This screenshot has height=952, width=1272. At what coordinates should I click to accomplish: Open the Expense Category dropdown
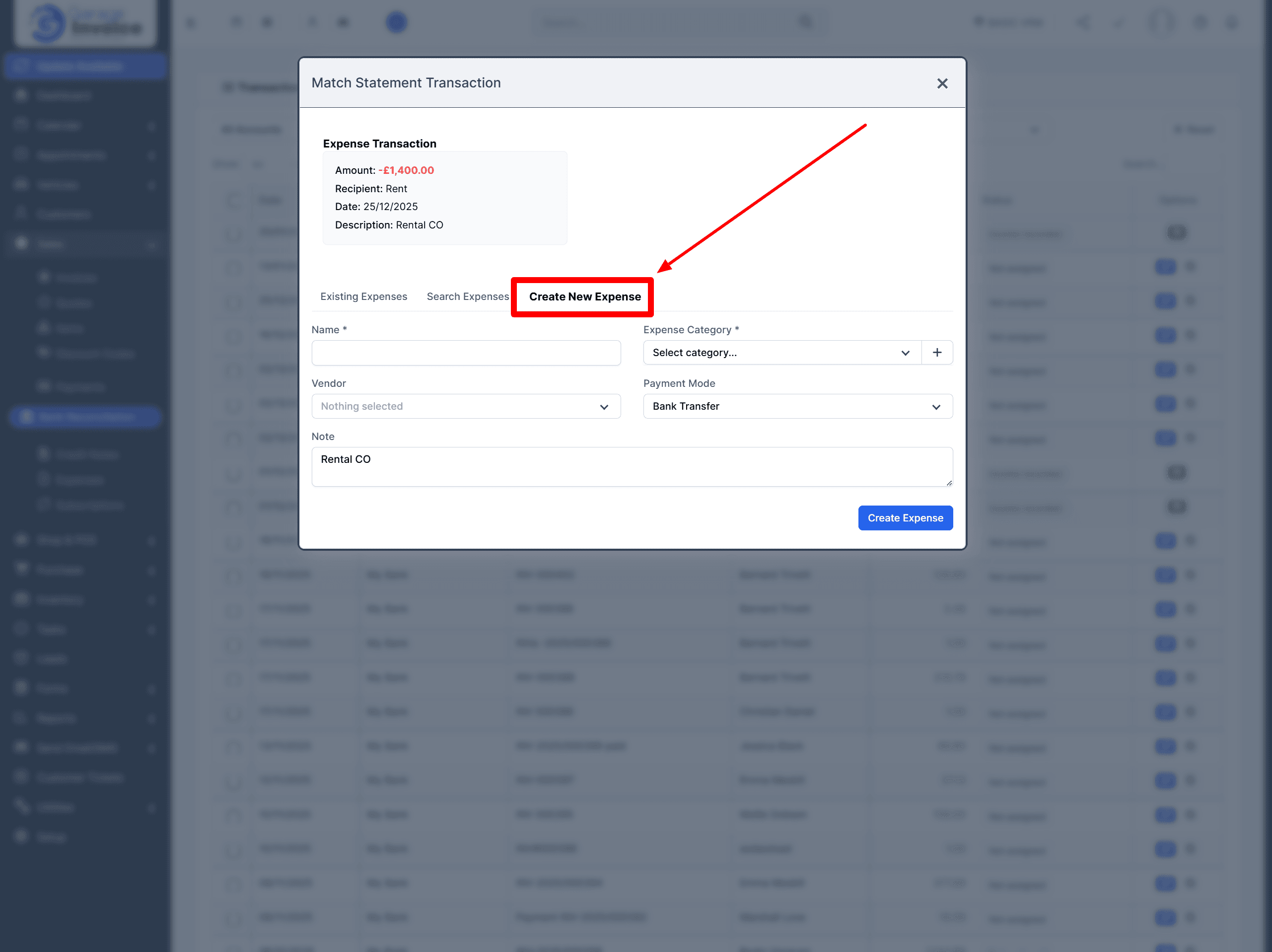(x=781, y=352)
